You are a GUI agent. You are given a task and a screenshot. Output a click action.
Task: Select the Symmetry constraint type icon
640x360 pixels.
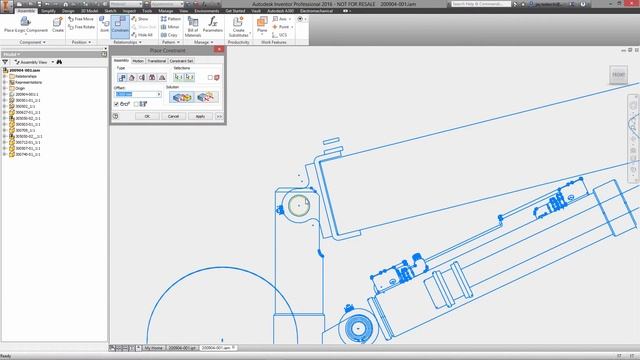coord(162,77)
